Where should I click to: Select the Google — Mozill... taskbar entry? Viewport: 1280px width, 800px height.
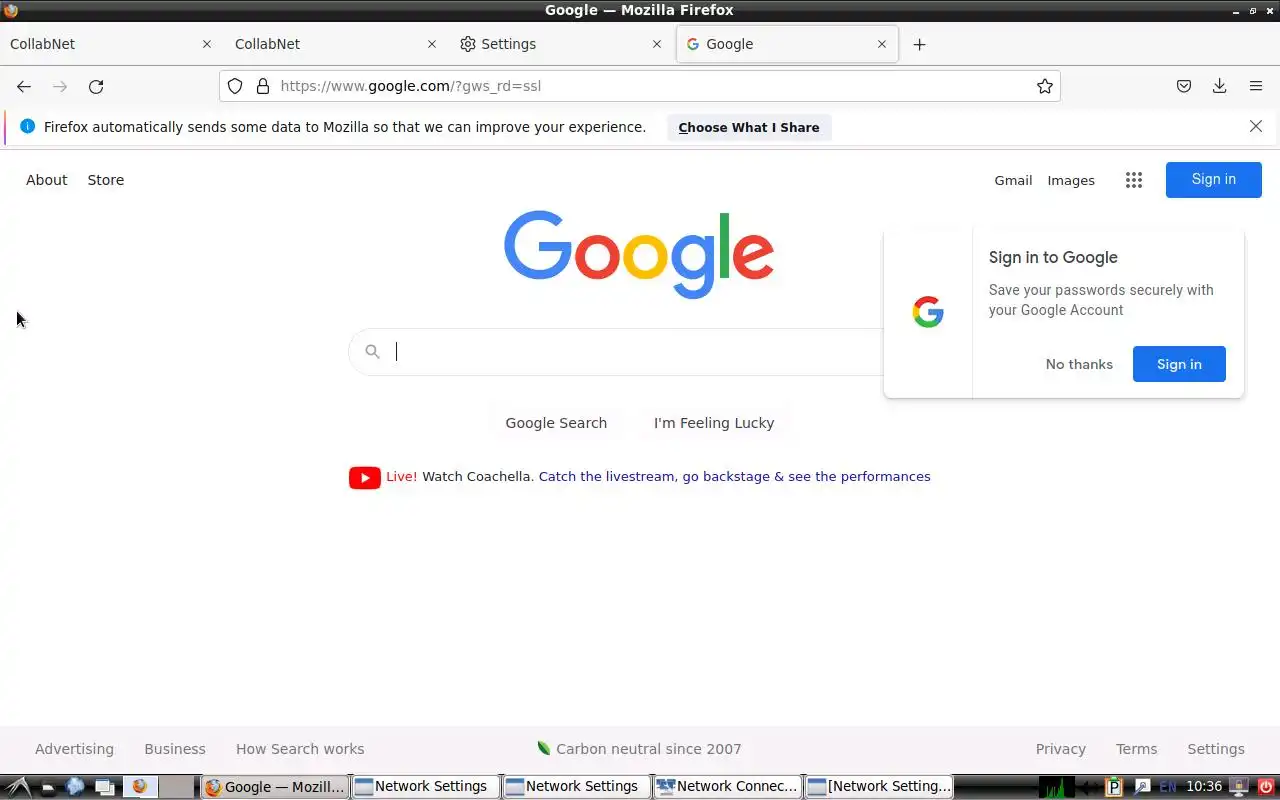click(275, 786)
